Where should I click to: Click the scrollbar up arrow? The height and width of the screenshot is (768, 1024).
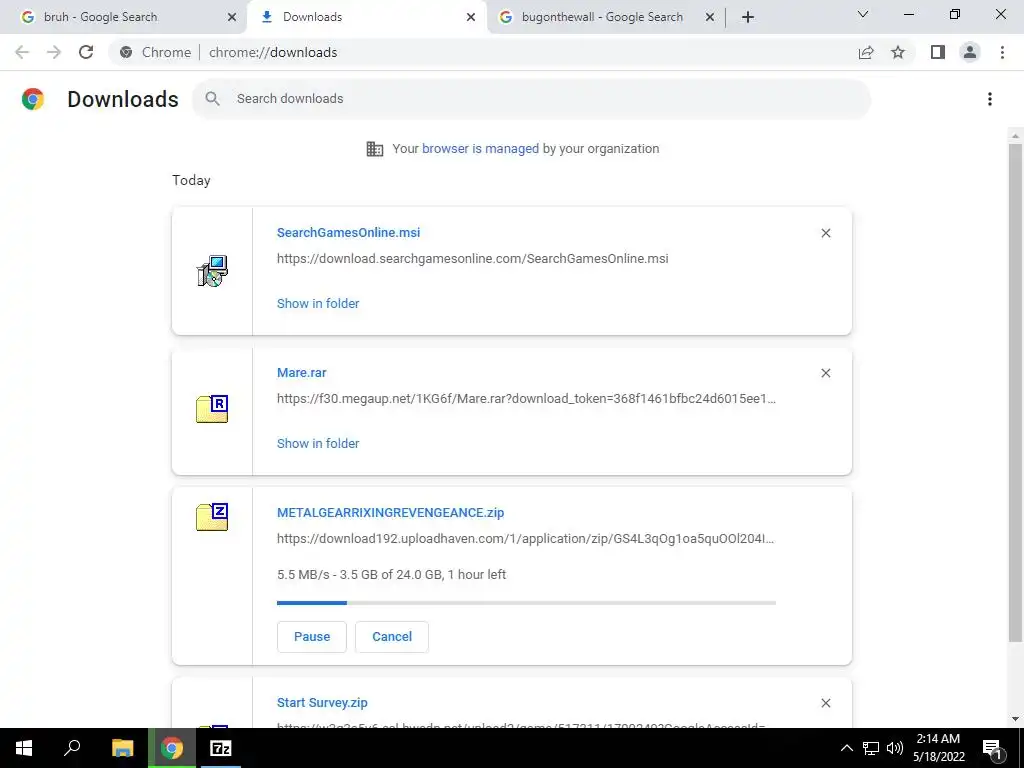[1015, 136]
